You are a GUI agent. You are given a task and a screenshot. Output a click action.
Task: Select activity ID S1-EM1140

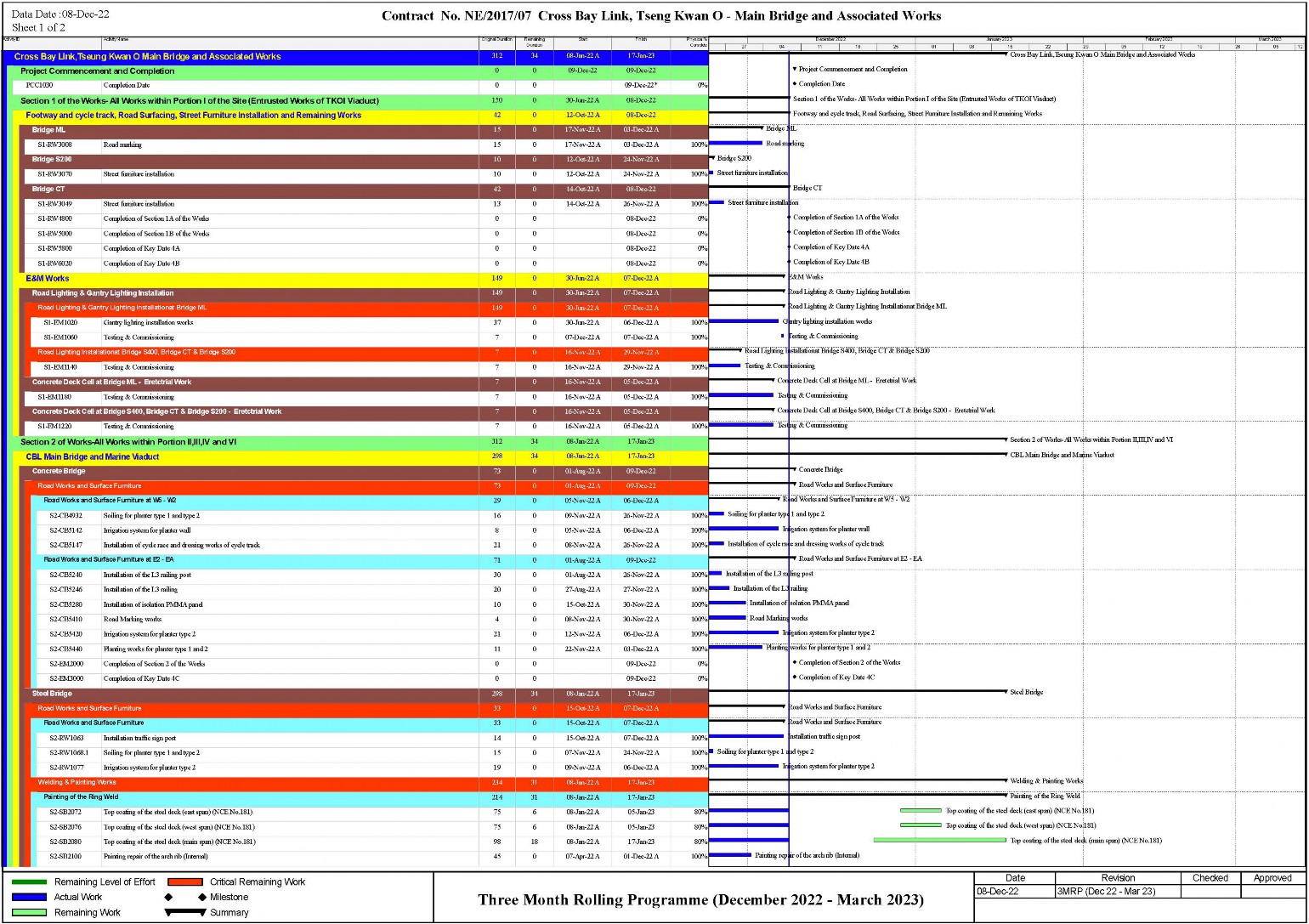60,367
